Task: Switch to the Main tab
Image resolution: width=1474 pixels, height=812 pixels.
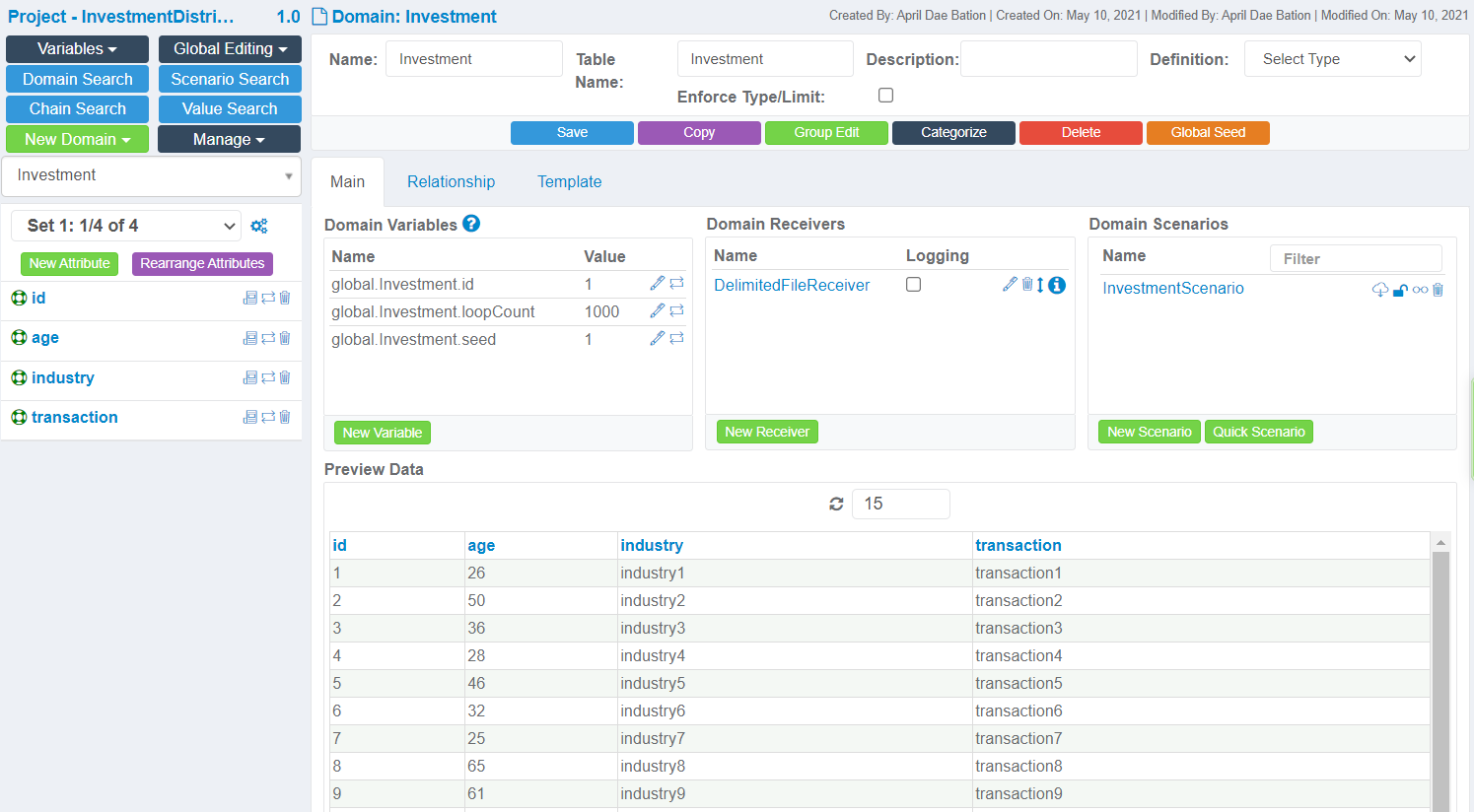Action: pyautogui.click(x=347, y=182)
